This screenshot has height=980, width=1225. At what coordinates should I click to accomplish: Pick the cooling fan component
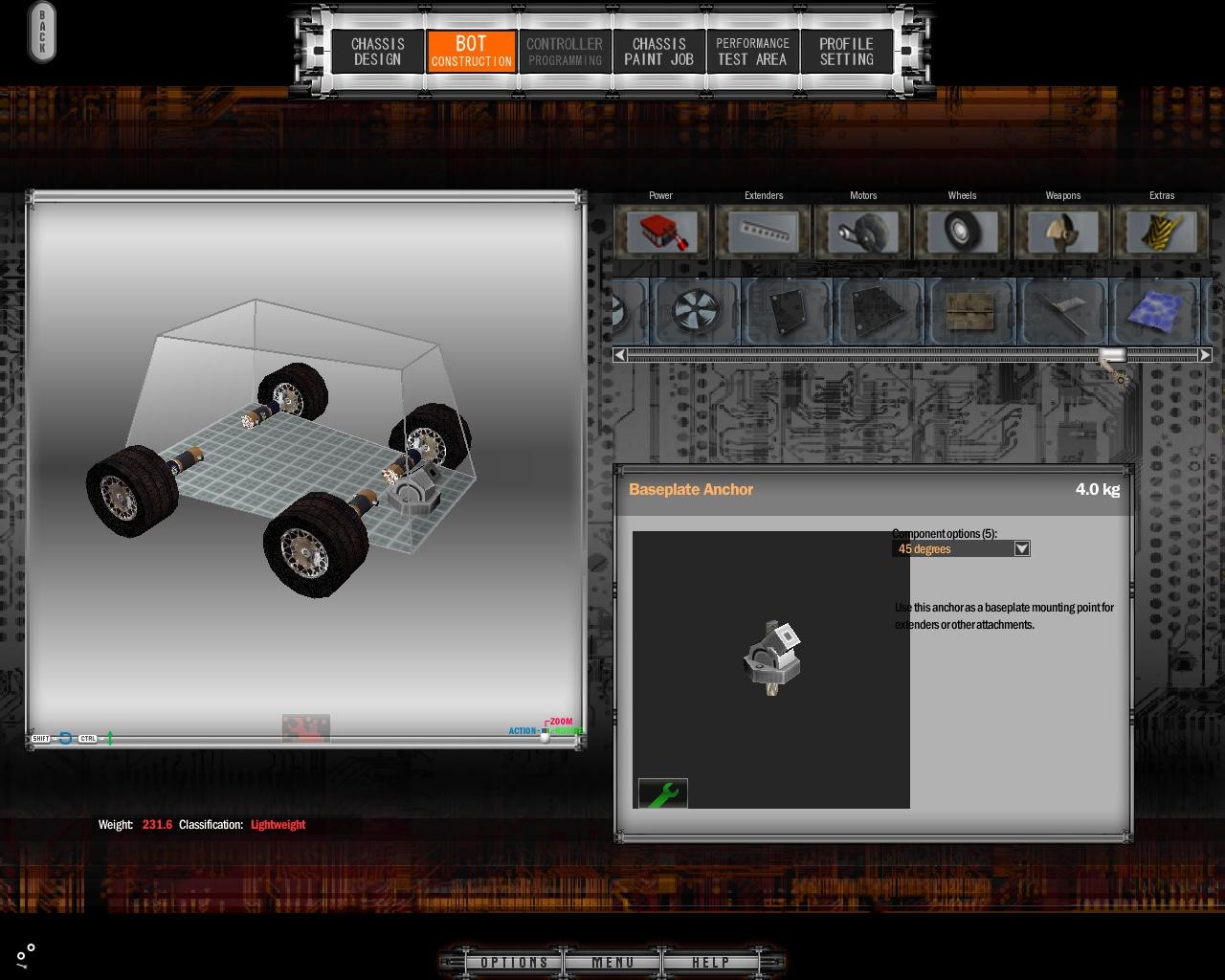click(696, 312)
